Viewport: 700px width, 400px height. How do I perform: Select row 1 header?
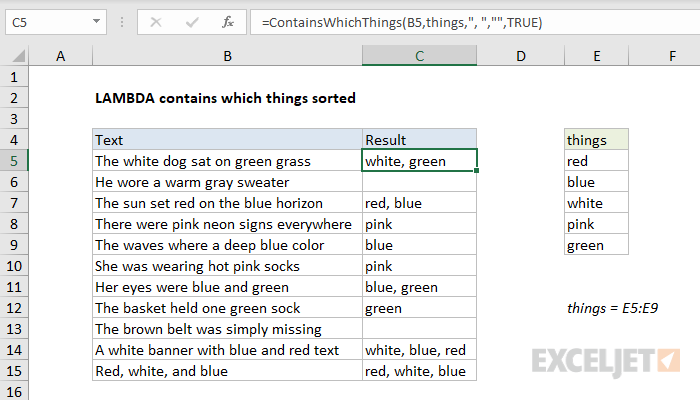pyautogui.click(x=14, y=77)
